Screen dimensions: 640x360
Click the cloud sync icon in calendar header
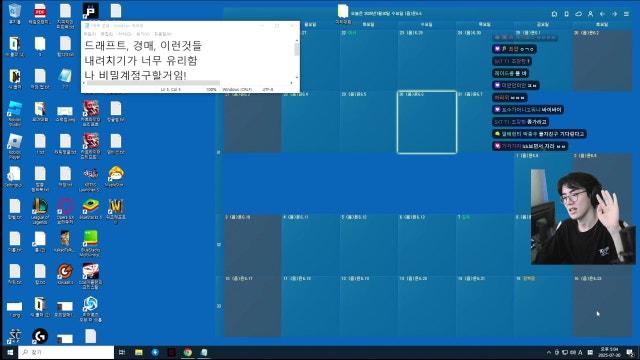click(578, 14)
